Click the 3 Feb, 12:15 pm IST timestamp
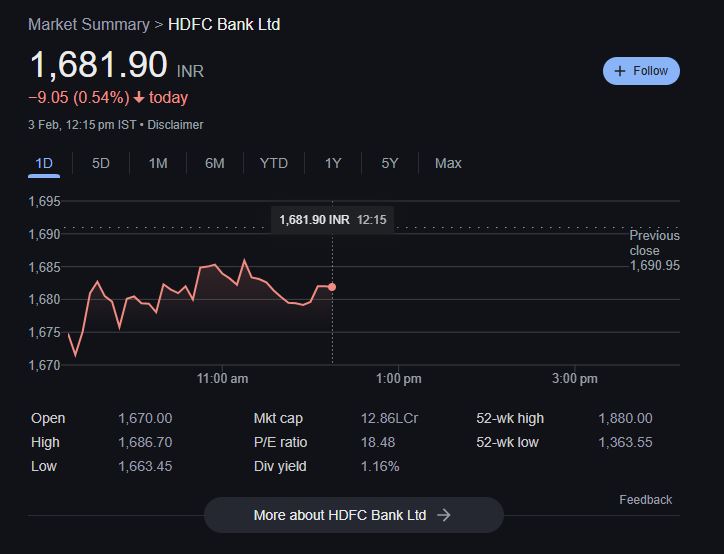Viewport: 724px width, 554px height. tap(82, 125)
